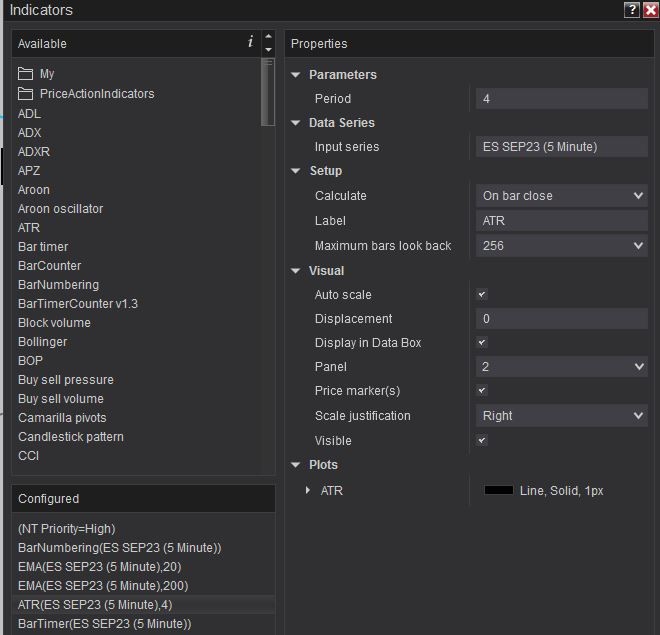The width and height of the screenshot is (660, 635).
Task: Select Camarilla pivots indicator
Action: [62, 418]
